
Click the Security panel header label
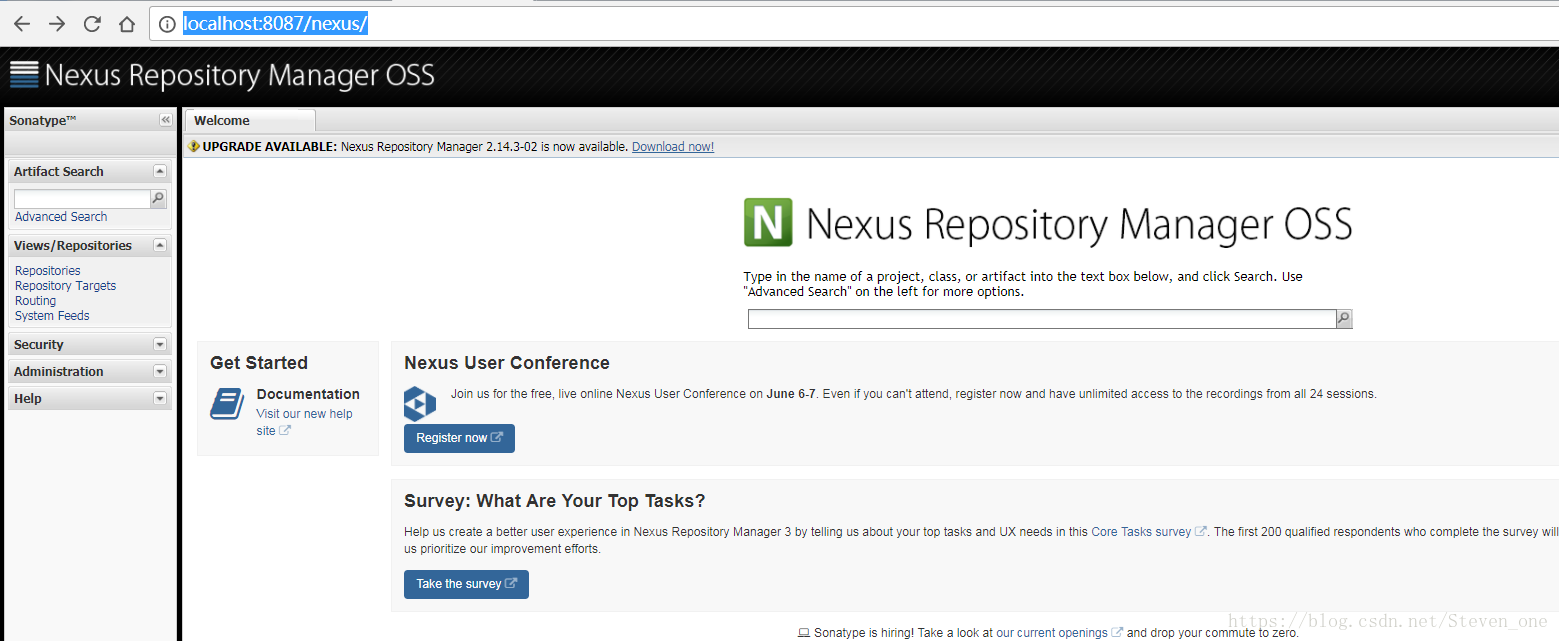pos(39,344)
